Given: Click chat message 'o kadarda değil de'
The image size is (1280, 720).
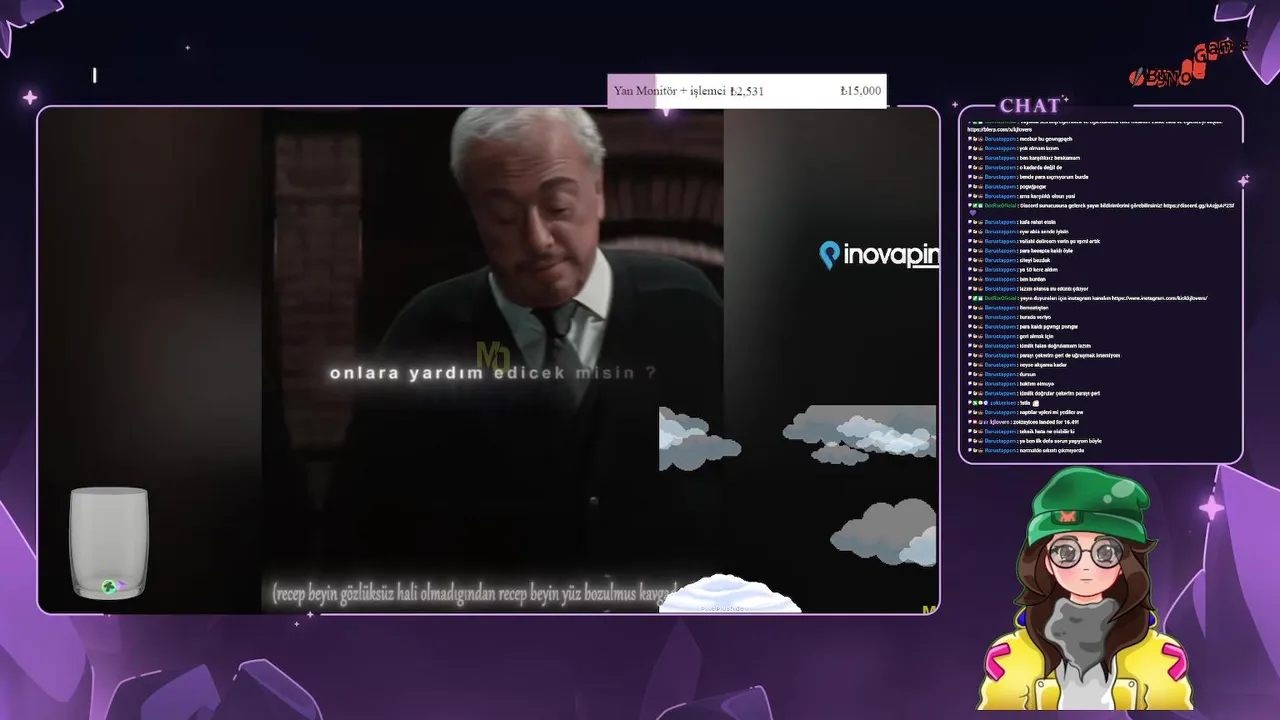Looking at the screenshot, I should 1040,167.
